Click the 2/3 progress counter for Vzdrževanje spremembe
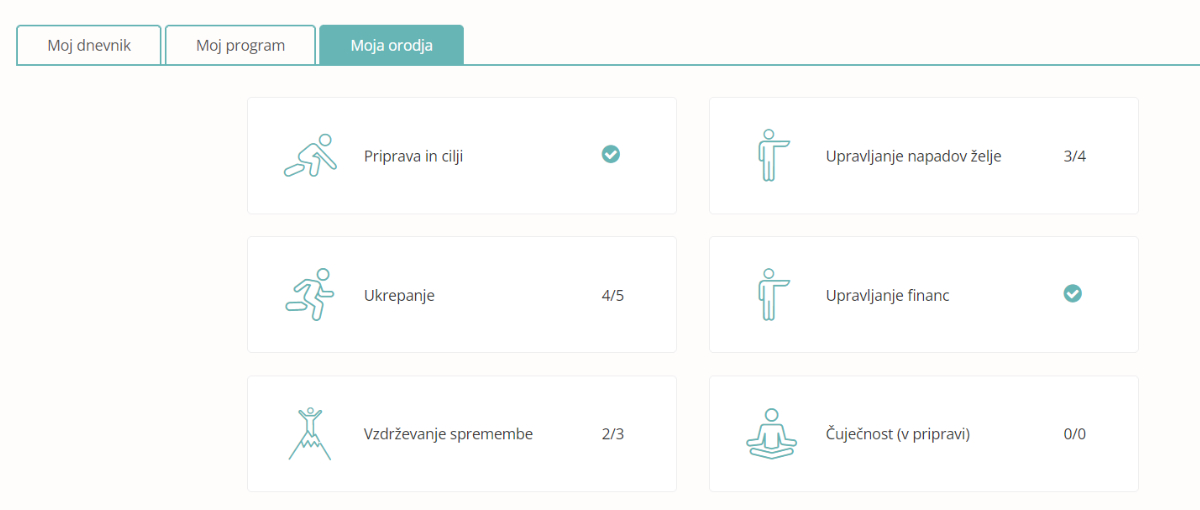This screenshot has width=1200, height=510. 613,434
